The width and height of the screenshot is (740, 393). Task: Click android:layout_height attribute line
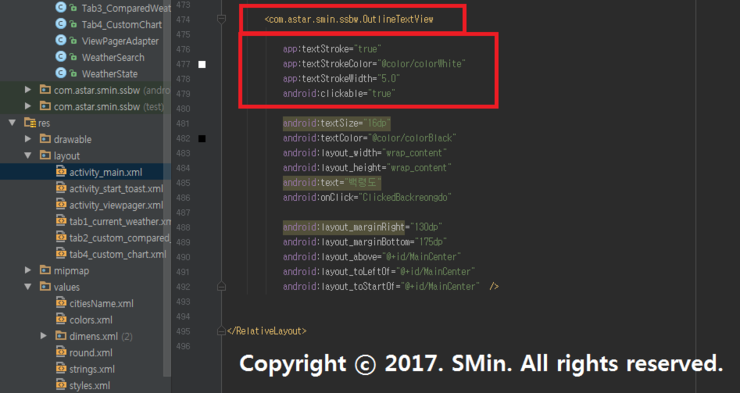pos(367,167)
